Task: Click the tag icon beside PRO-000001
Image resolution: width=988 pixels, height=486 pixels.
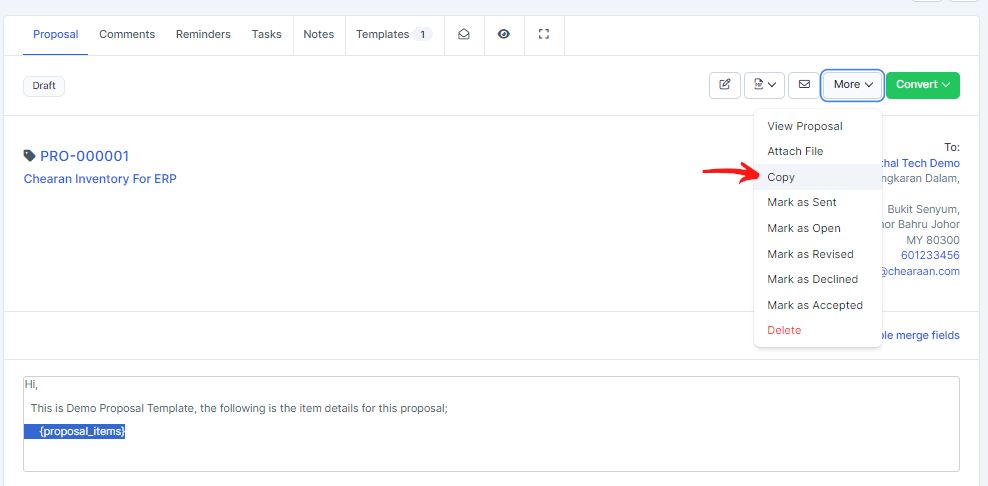Action: (30, 156)
